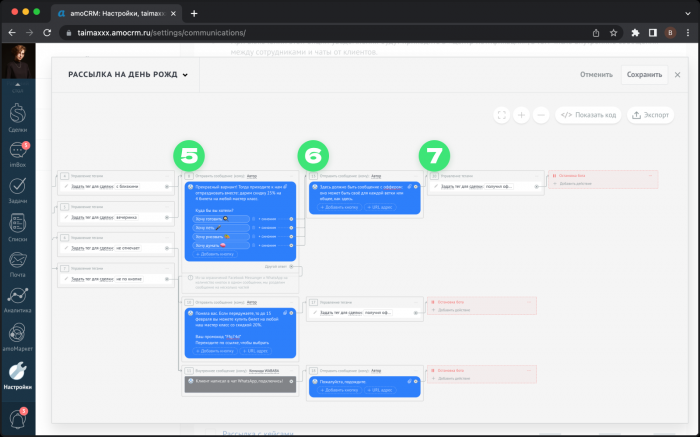This screenshot has width=700, height=437.
Task: Click Отменить to discard changes
Action: point(596,74)
